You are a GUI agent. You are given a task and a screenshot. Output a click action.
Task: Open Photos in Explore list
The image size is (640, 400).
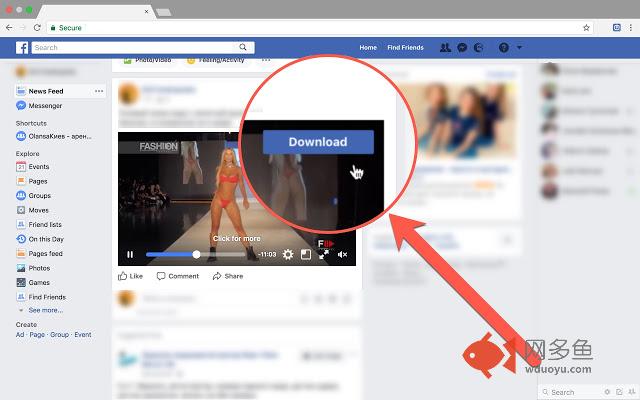pyautogui.click(x=33, y=268)
